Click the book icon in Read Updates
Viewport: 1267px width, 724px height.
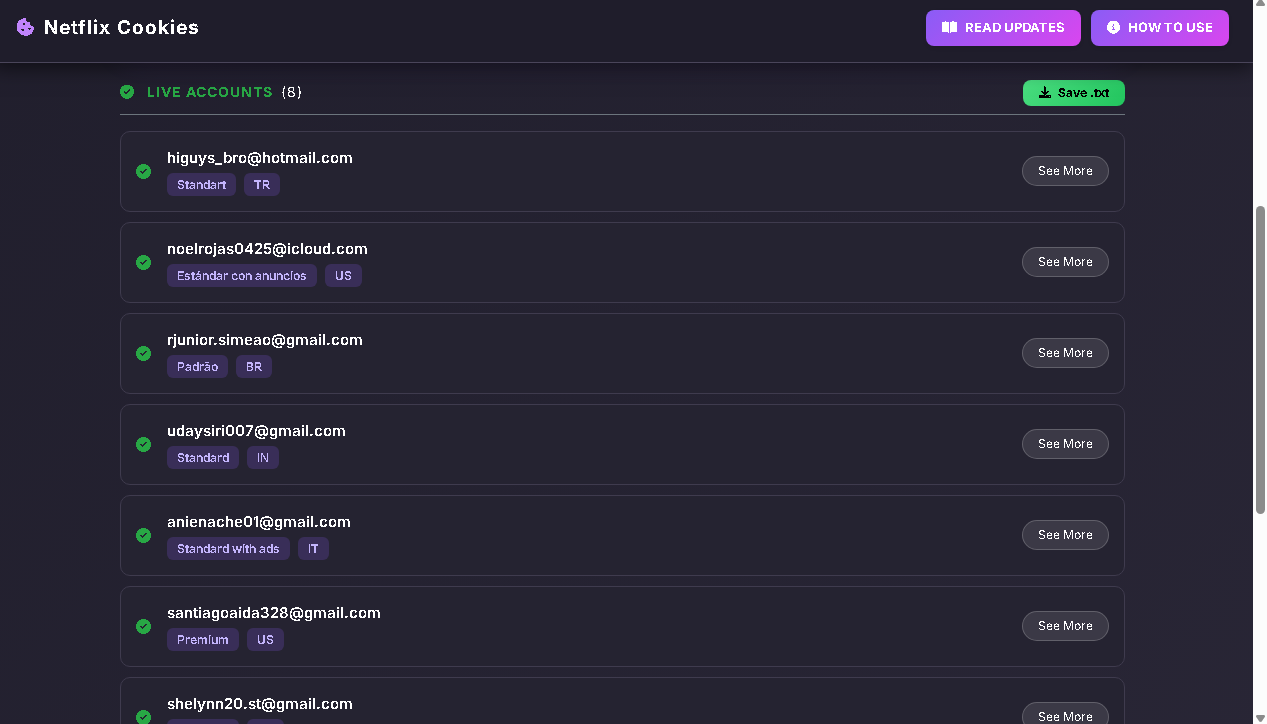point(950,28)
